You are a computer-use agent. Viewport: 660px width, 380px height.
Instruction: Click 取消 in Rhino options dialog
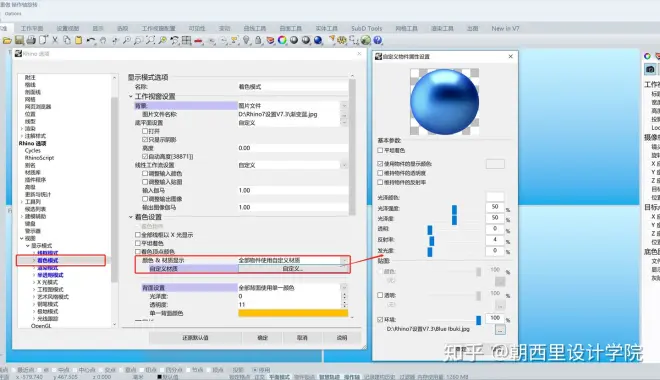[302, 337]
